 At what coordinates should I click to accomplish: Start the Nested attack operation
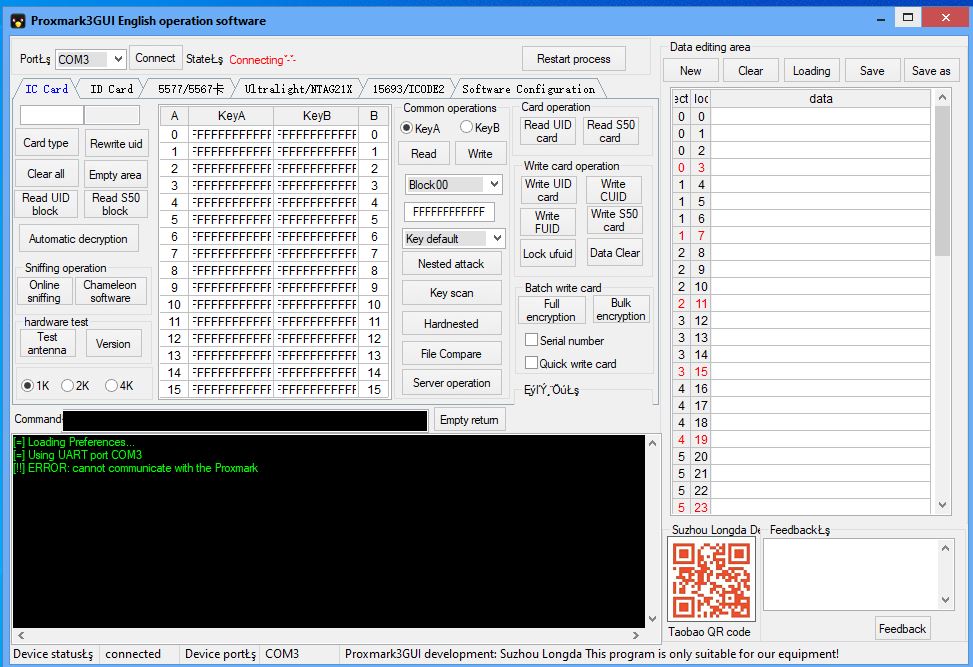point(450,264)
